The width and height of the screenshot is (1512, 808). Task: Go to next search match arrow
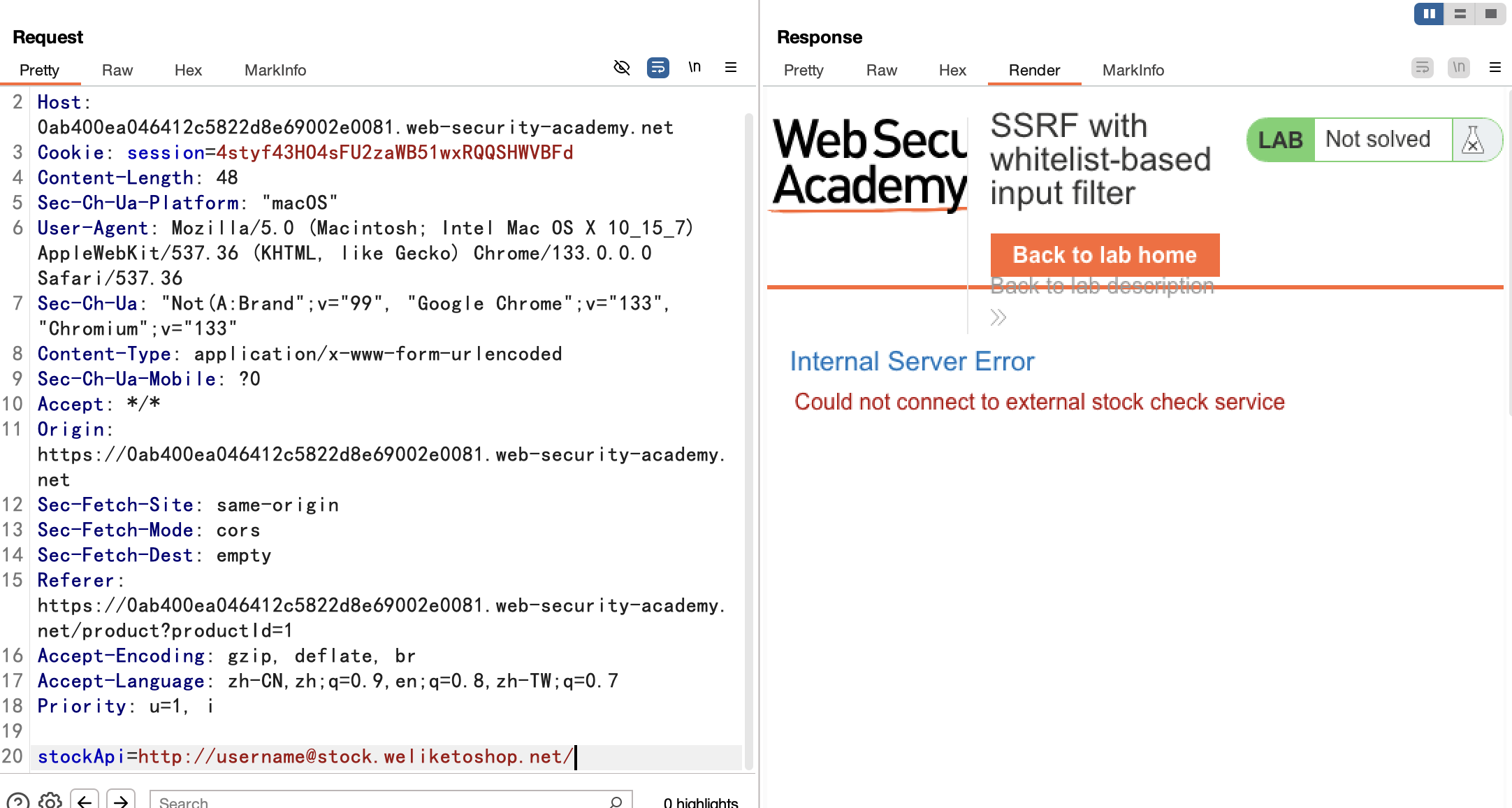click(121, 801)
